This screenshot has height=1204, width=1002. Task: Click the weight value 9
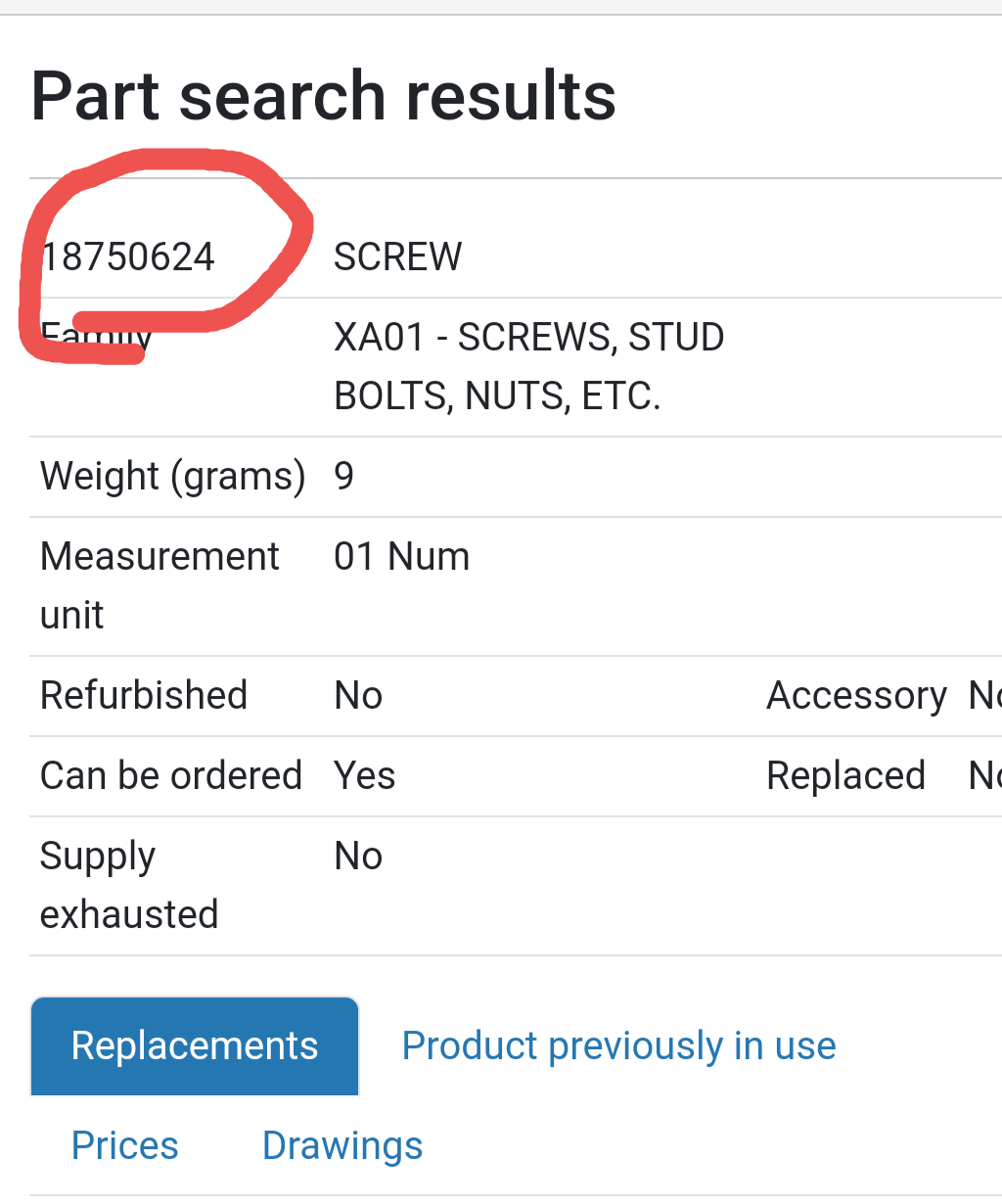(x=344, y=477)
